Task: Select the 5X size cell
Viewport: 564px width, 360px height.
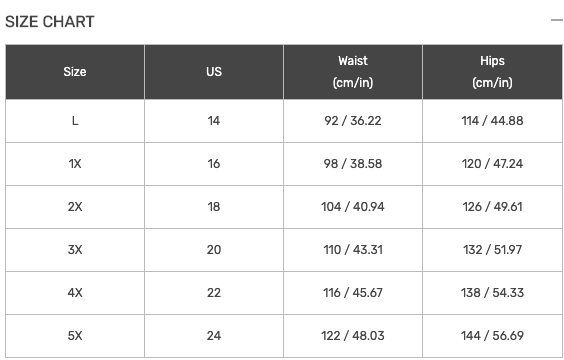Action: [75, 336]
